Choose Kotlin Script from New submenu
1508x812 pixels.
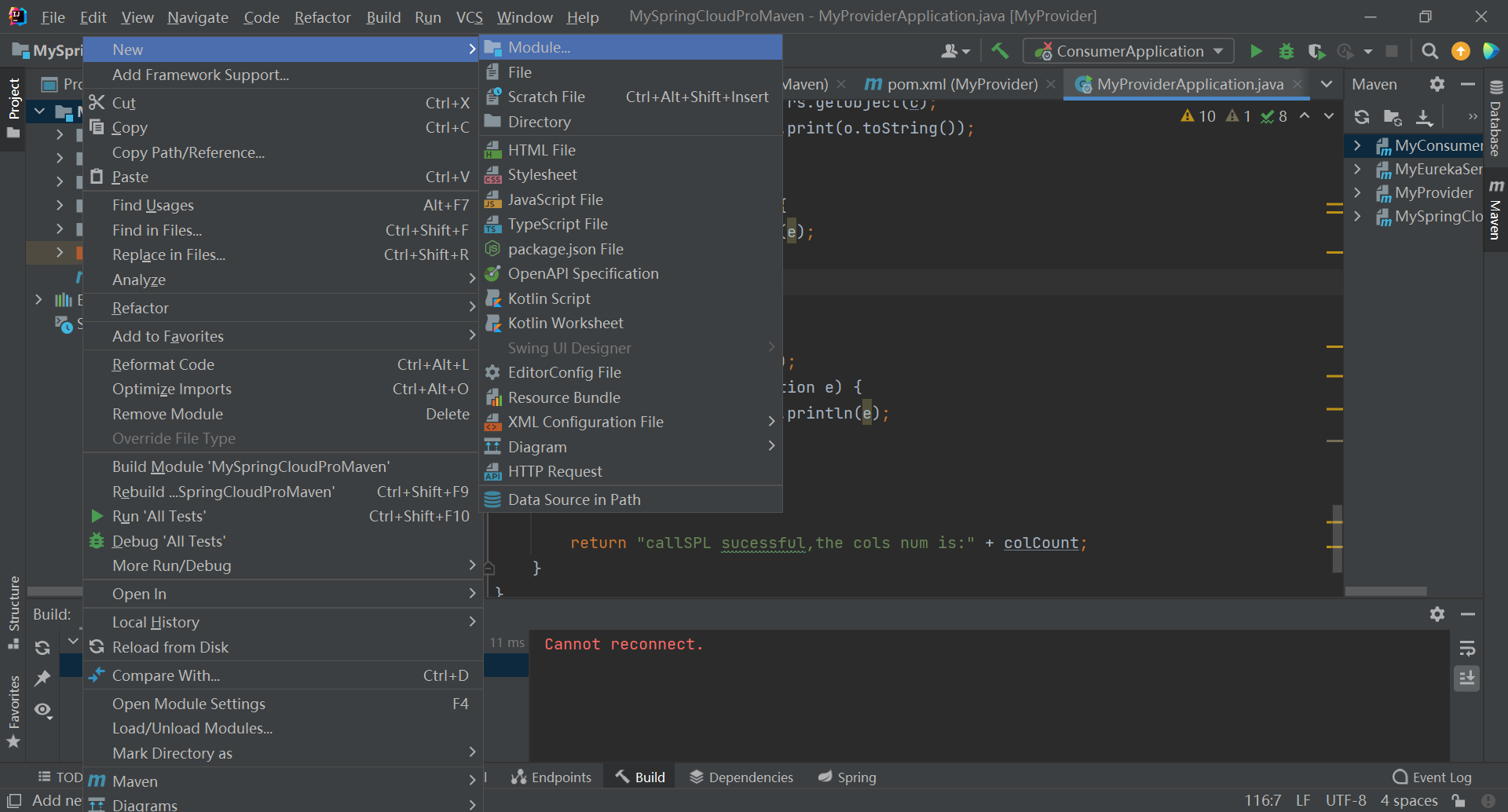tap(549, 298)
